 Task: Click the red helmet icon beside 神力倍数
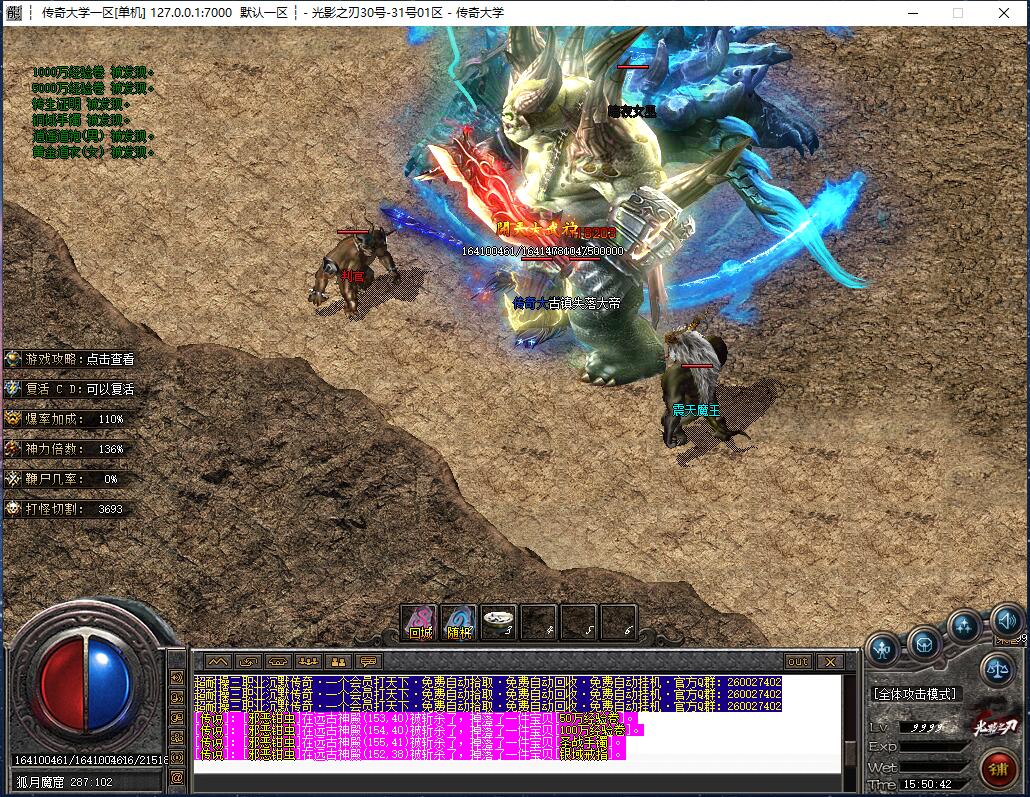click(x=13, y=449)
